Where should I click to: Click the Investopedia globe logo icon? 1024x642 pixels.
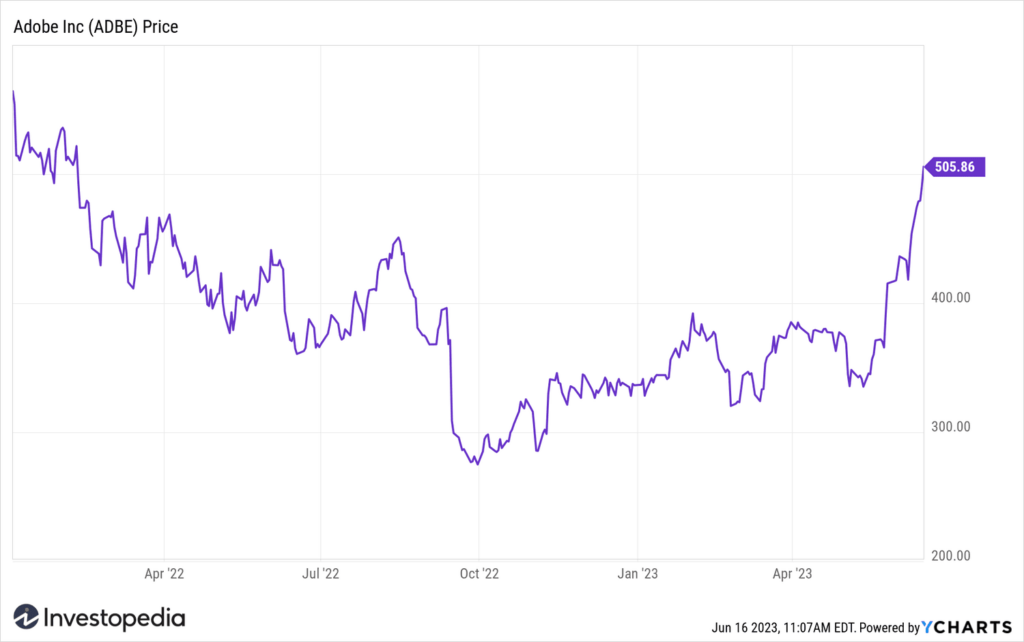[x=26, y=617]
